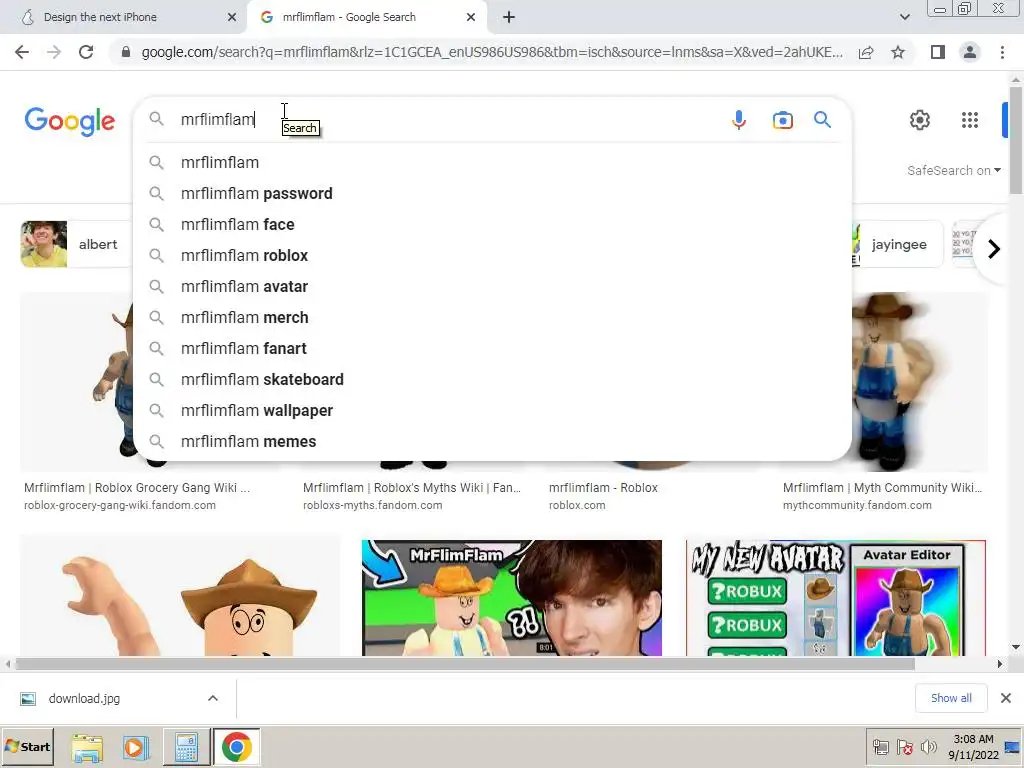This screenshot has height=768, width=1024.
Task: Click the horizontal page scrollbar
Action: point(464,664)
